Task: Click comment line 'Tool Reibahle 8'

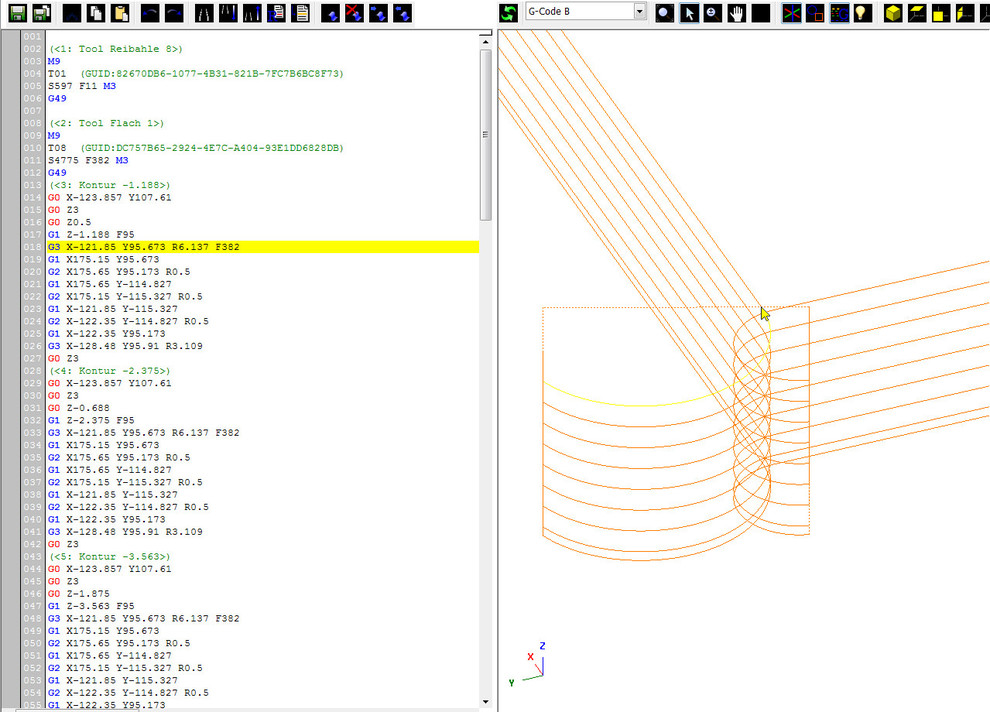Action: (116, 49)
